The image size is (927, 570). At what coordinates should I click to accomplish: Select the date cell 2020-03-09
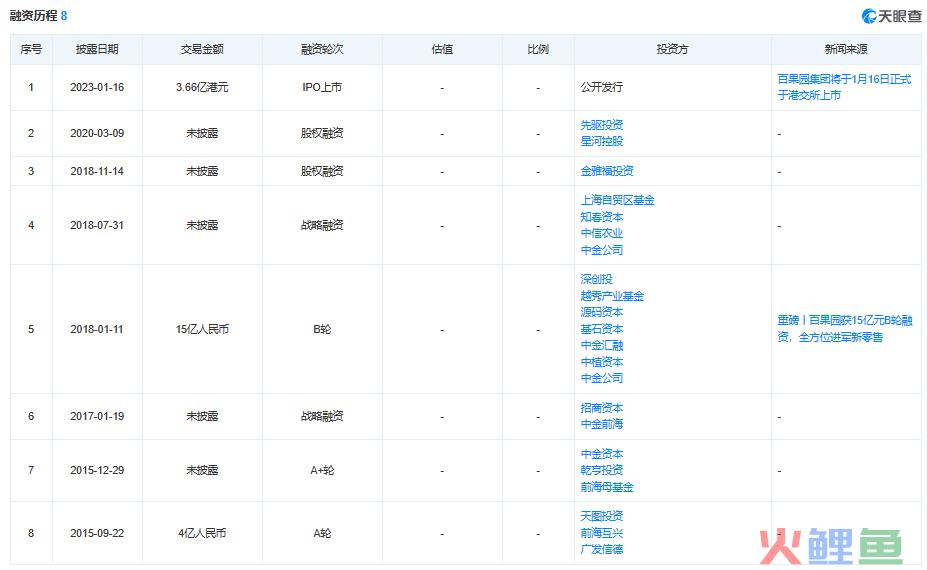97,134
